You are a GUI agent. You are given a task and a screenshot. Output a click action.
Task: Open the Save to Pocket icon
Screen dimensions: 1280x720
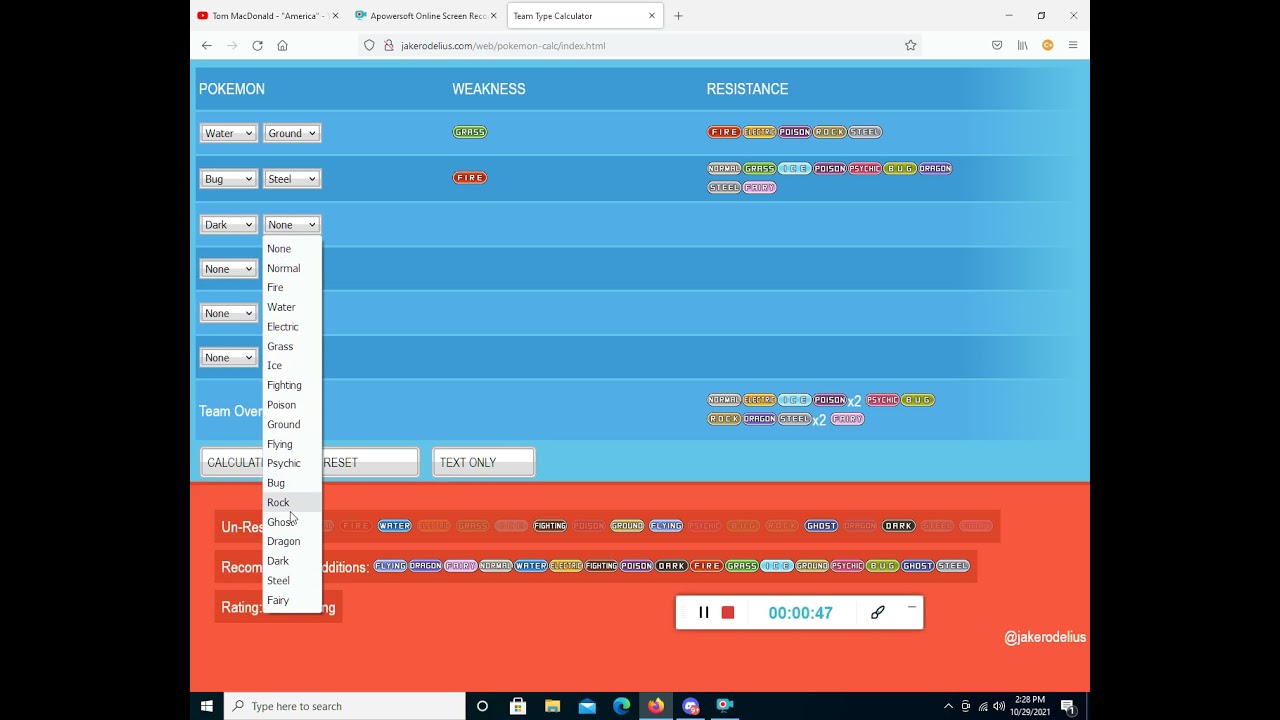click(x=997, y=45)
